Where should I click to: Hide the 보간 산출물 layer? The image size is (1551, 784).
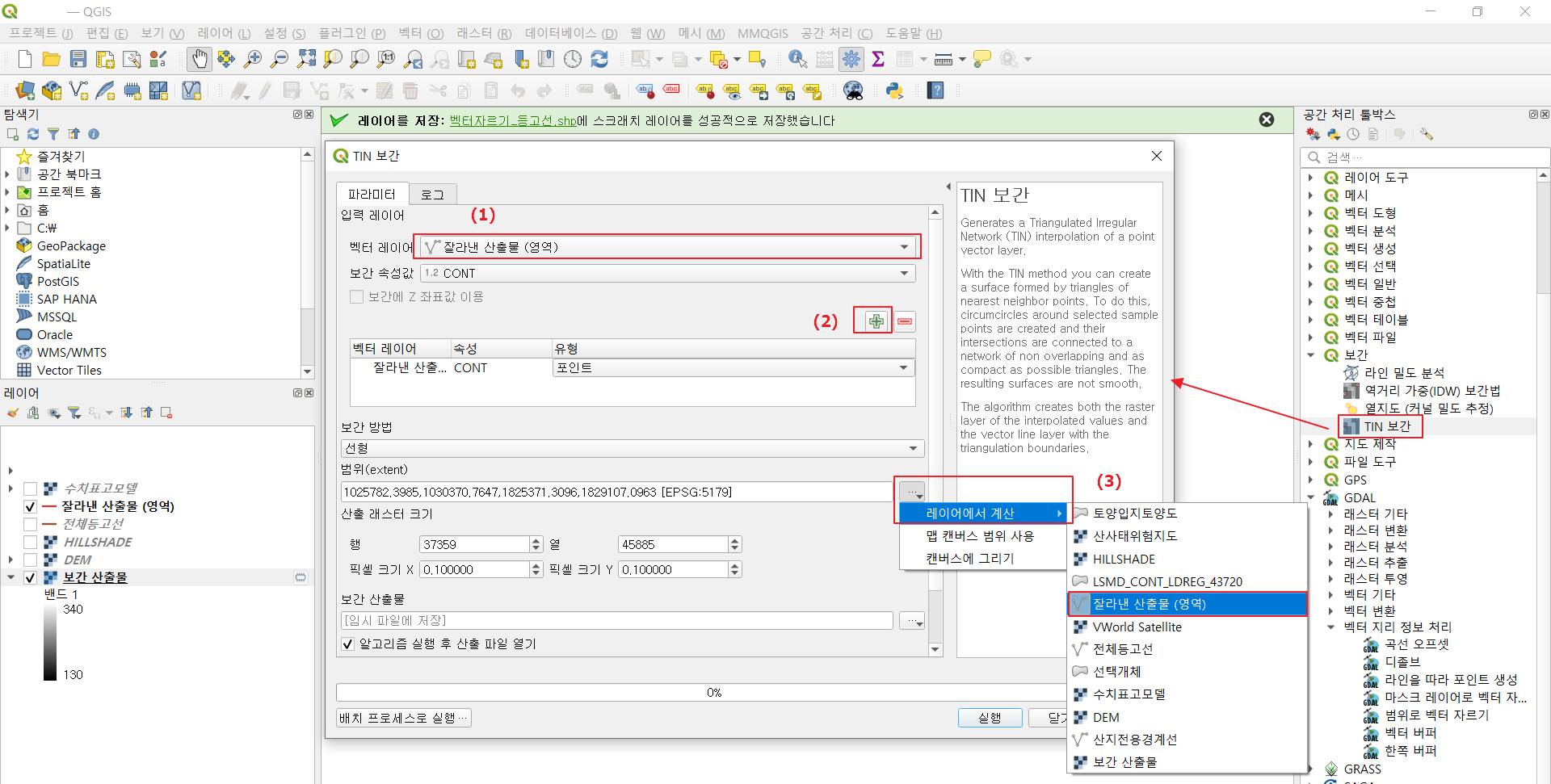(x=30, y=577)
